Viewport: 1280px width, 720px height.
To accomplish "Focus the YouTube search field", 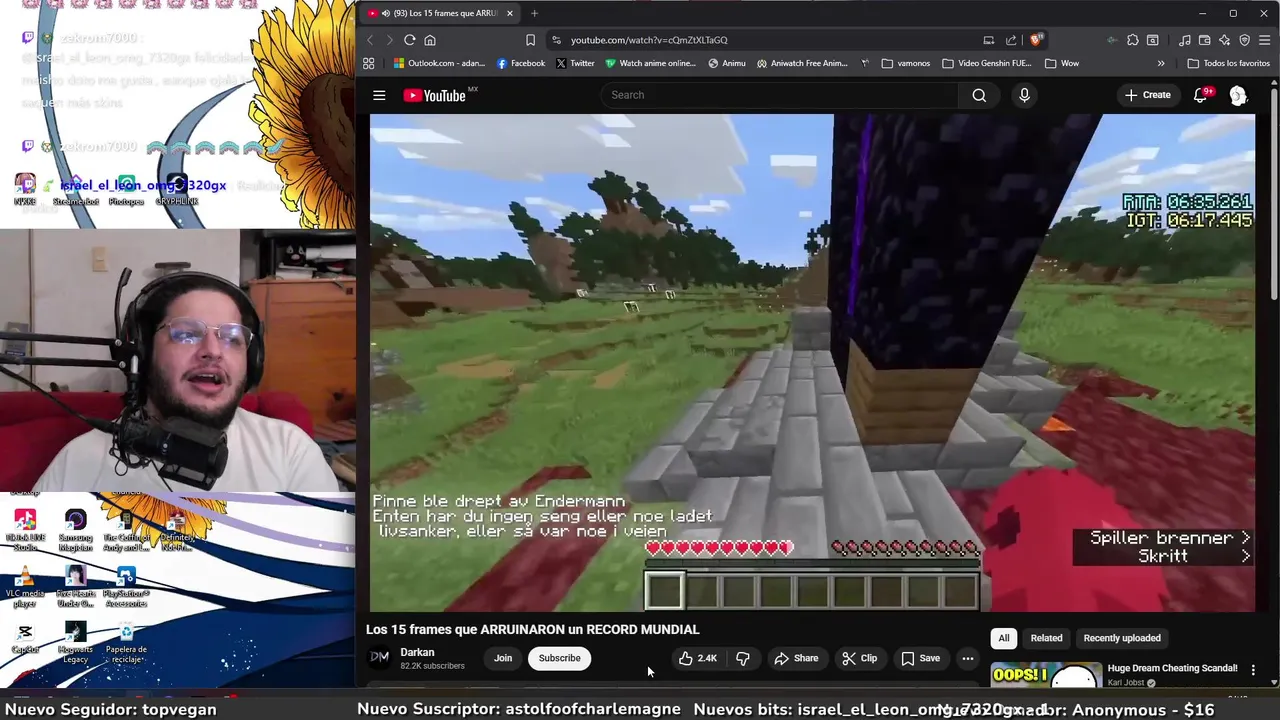I will tap(780, 95).
